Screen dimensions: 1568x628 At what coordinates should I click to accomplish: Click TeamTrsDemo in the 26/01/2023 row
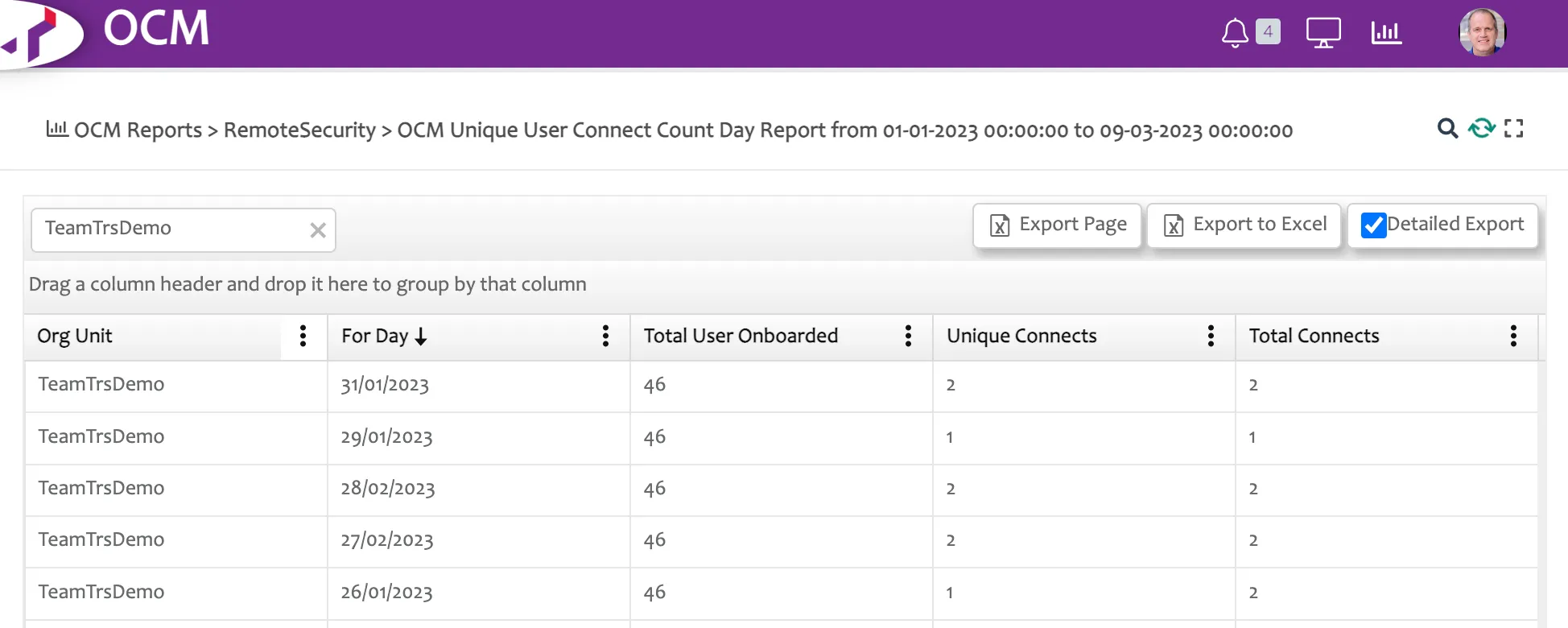(x=101, y=592)
